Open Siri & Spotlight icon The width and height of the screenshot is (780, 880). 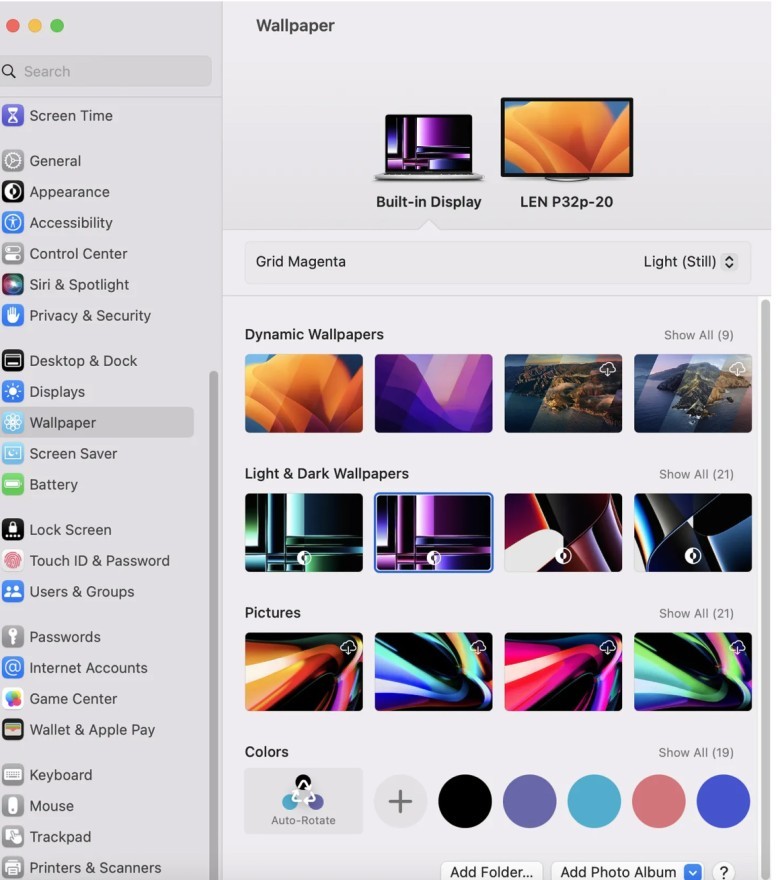pos(13,285)
